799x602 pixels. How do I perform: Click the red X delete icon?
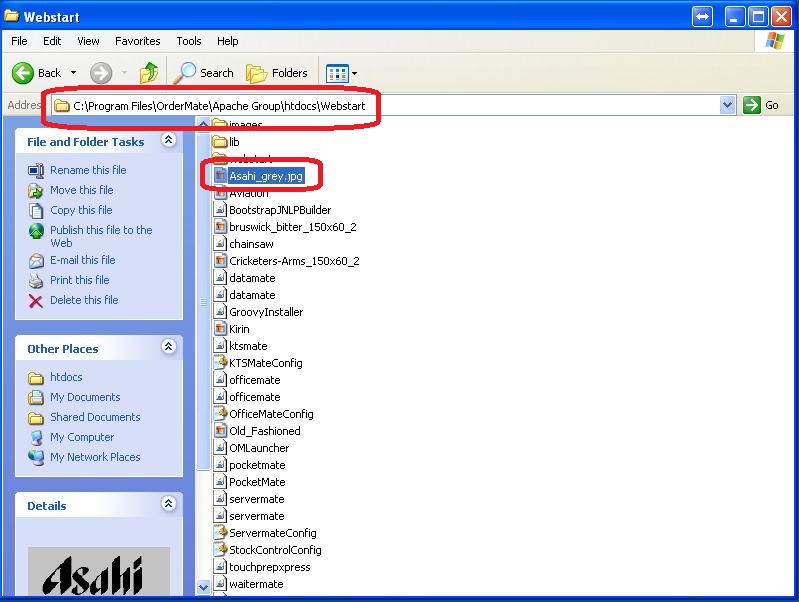[x=36, y=301]
